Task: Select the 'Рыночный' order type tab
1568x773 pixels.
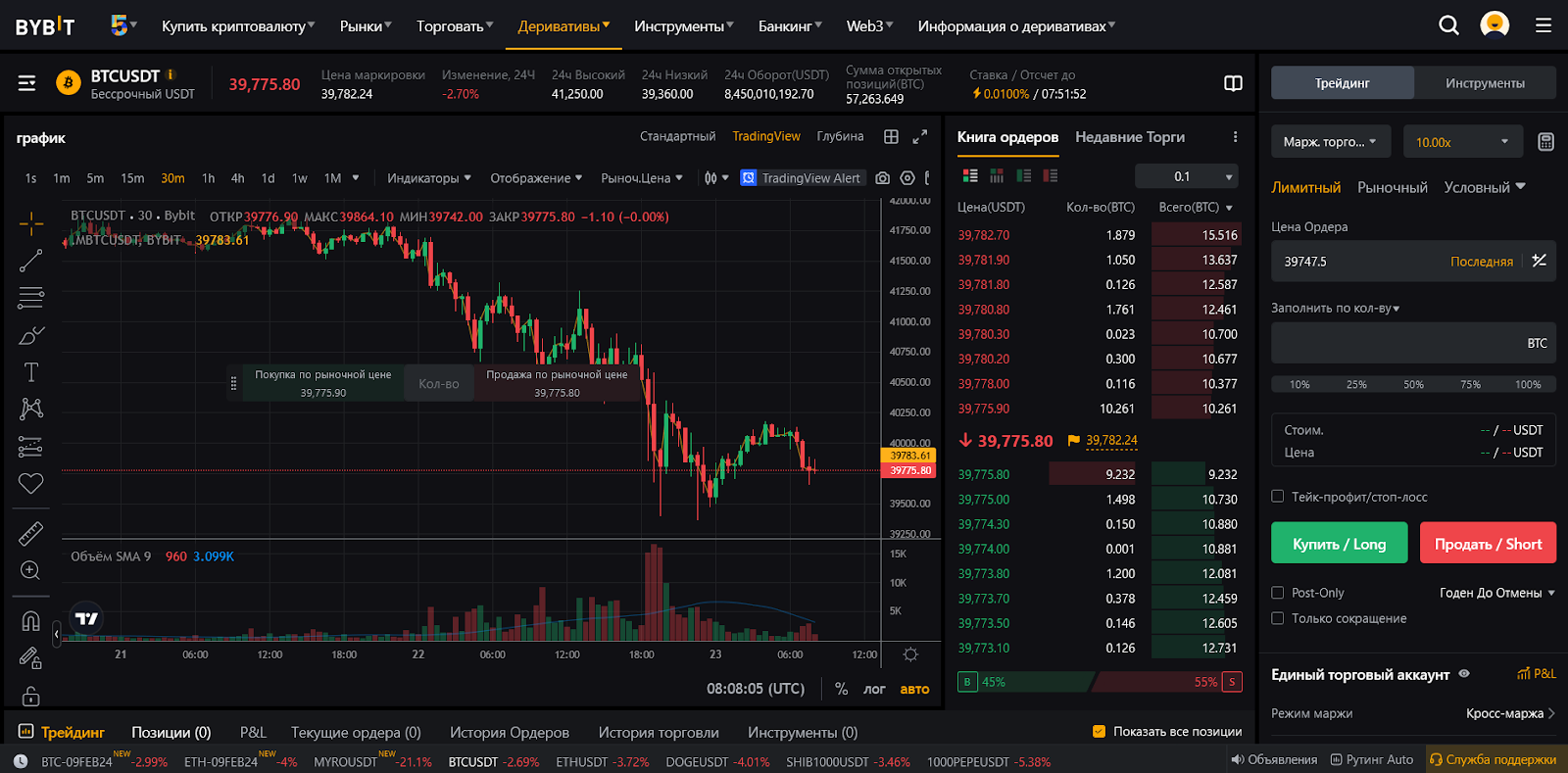Action: (1393, 187)
